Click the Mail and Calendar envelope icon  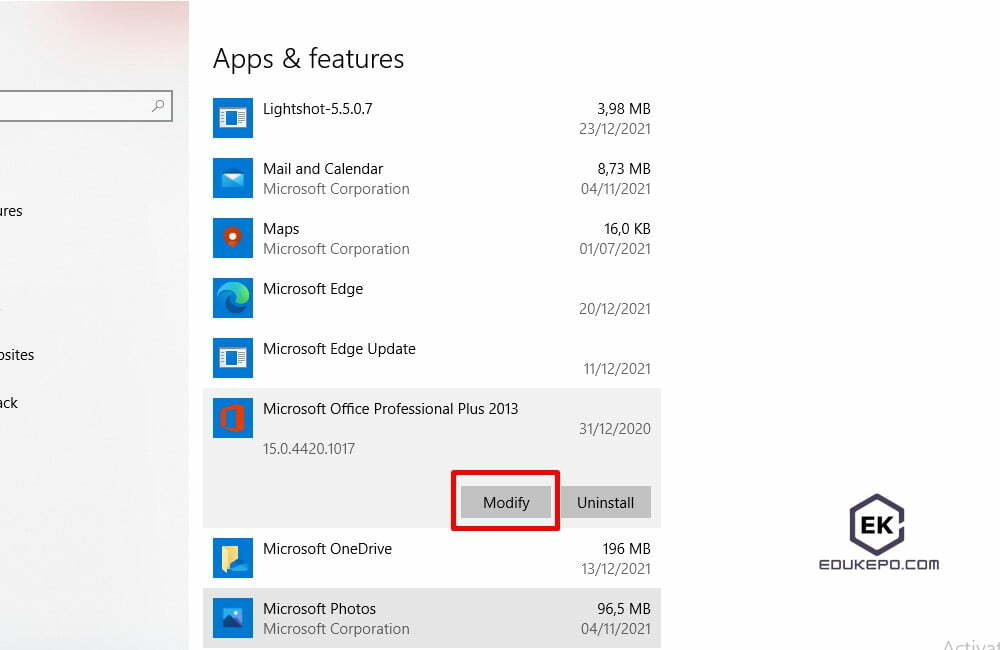233,178
